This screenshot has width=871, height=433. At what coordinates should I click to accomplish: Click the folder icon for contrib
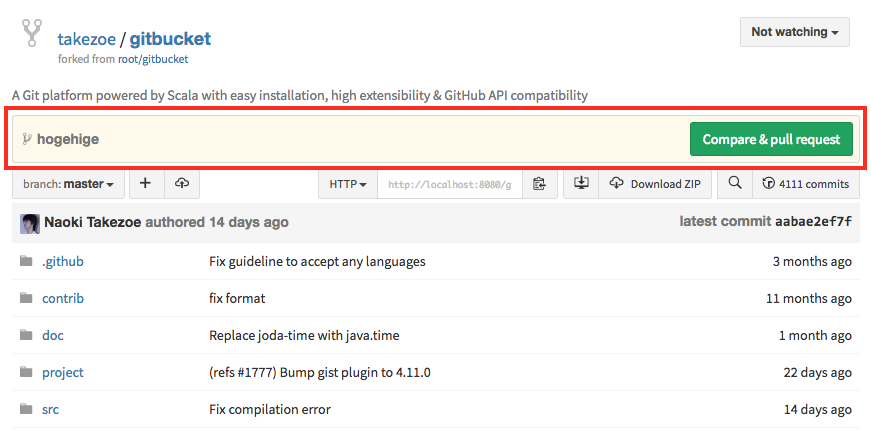26,298
